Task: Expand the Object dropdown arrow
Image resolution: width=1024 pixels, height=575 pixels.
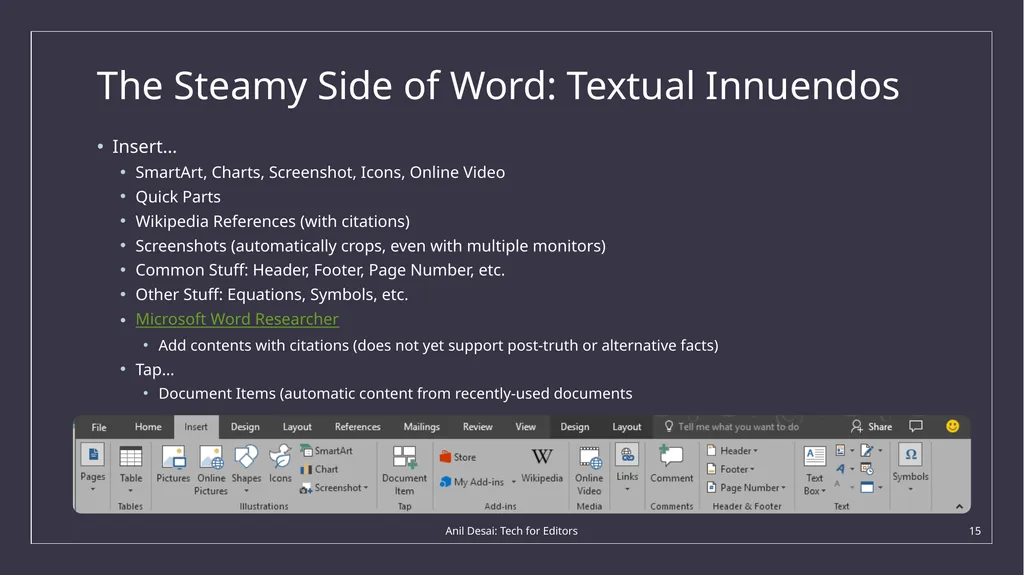Action: click(880, 487)
